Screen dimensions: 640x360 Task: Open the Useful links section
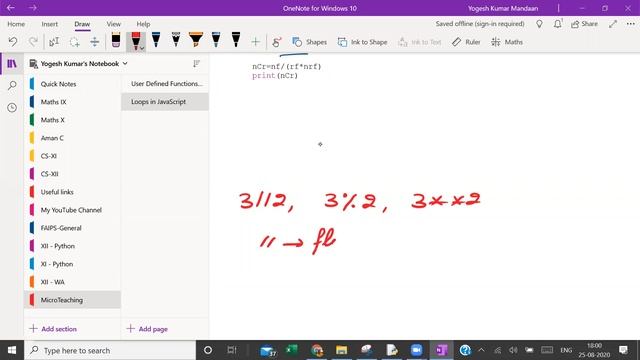click(73, 192)
